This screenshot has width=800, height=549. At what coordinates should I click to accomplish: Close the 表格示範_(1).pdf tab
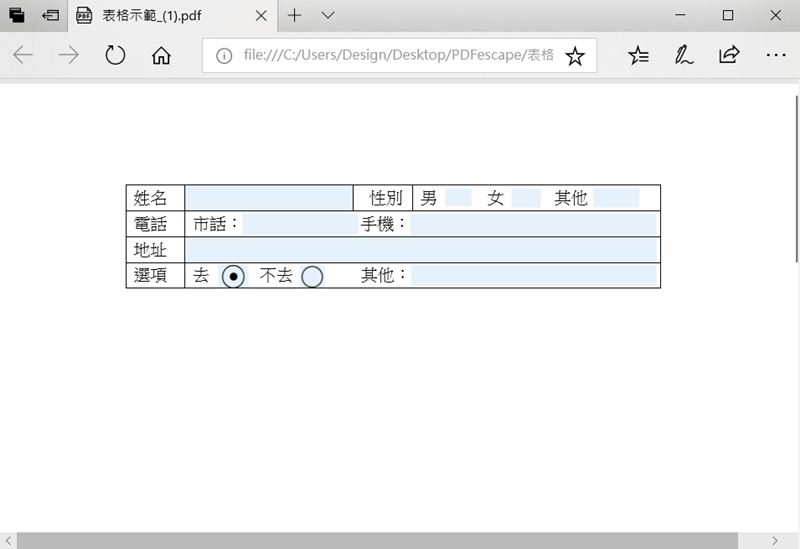pyautogui.click(x=261, y=16)
